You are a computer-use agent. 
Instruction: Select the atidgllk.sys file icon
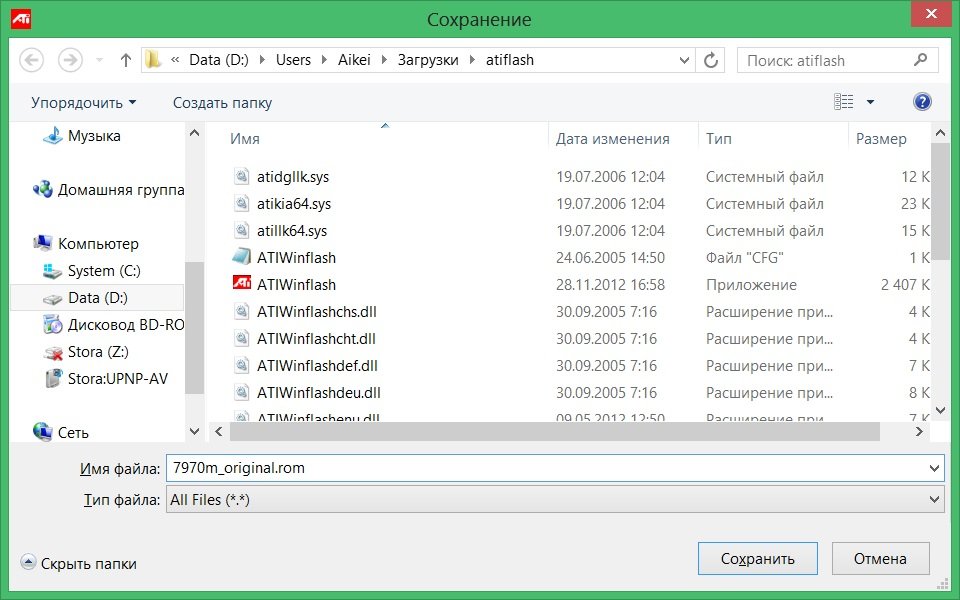coord(242,176)
